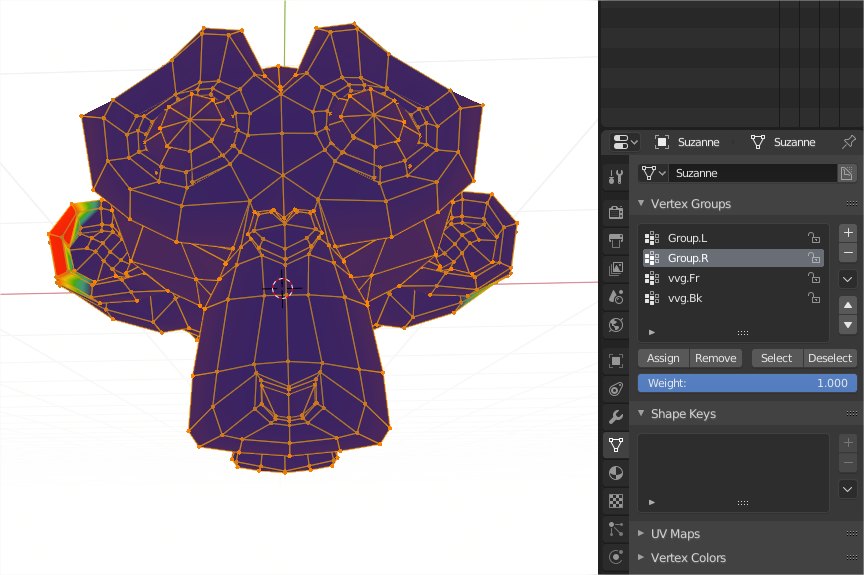Click the Assign button
The height and width of the screenshot is (575, 864).
(x=663, y=358)
